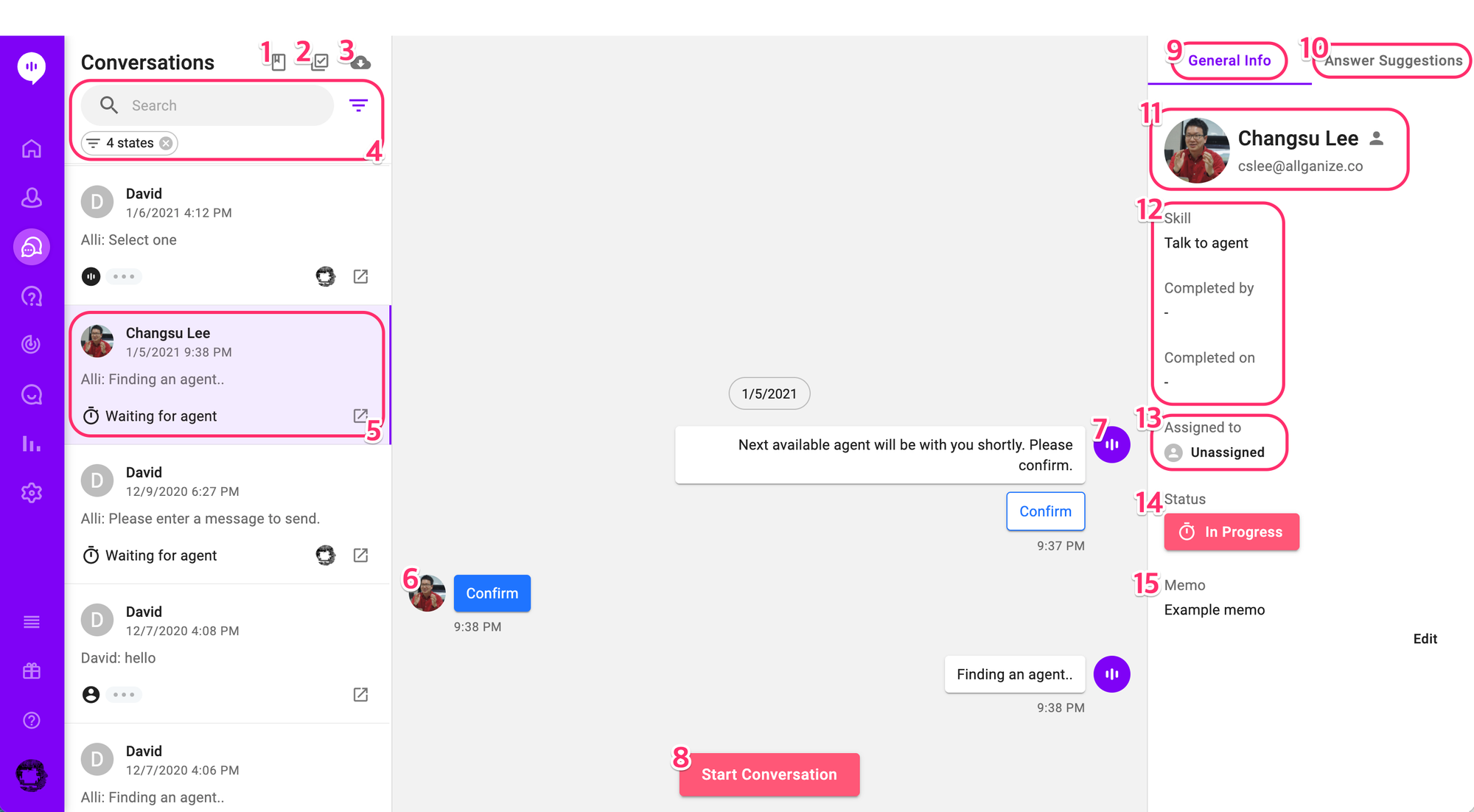Image resolution: width=1474 pixels, height=812 pixels.
Task: Open Changsu Lee conversation in new window
Action: [360, 416]
